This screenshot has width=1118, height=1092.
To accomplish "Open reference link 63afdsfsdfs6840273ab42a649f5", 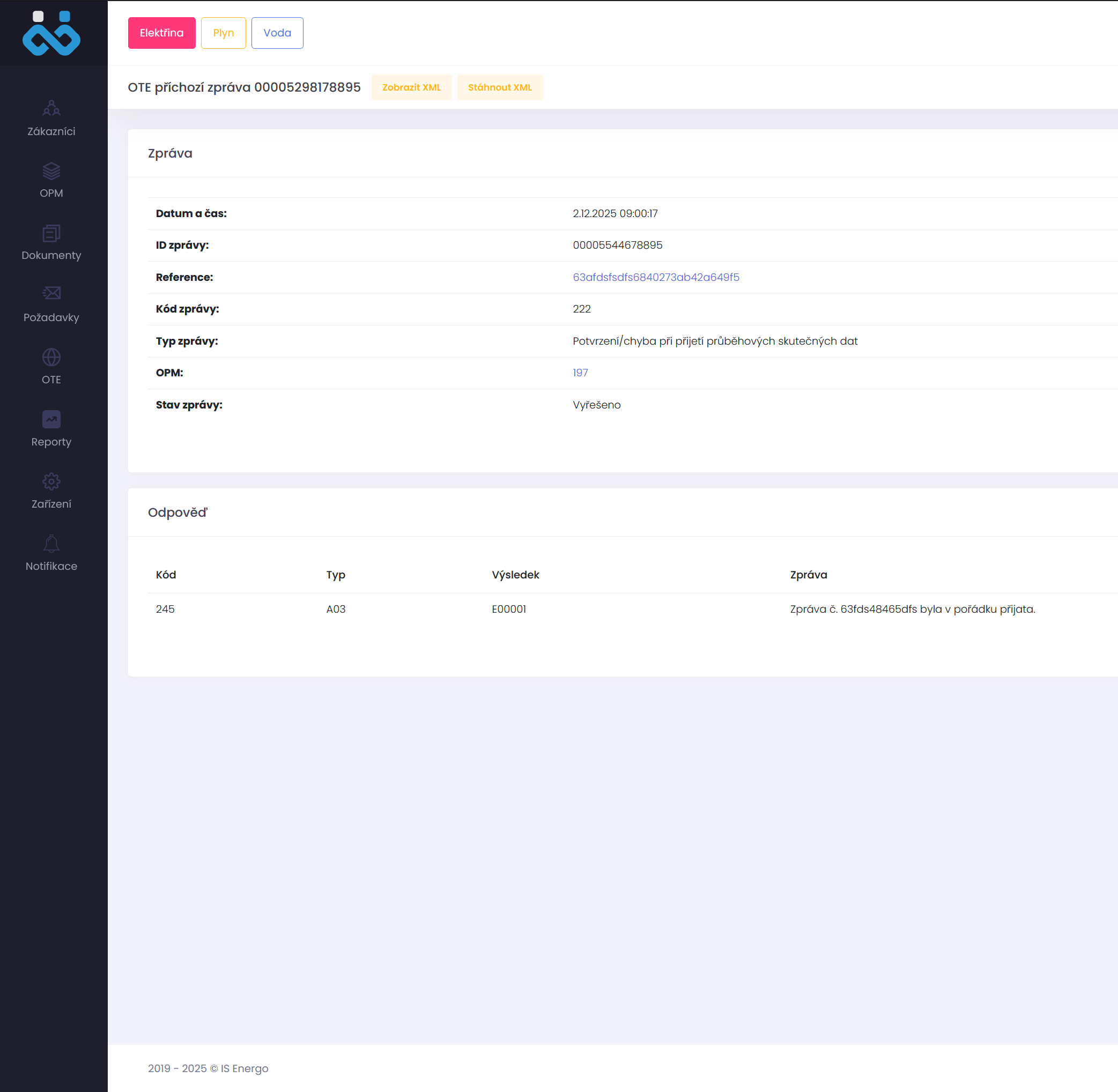I will coord(656,277).
